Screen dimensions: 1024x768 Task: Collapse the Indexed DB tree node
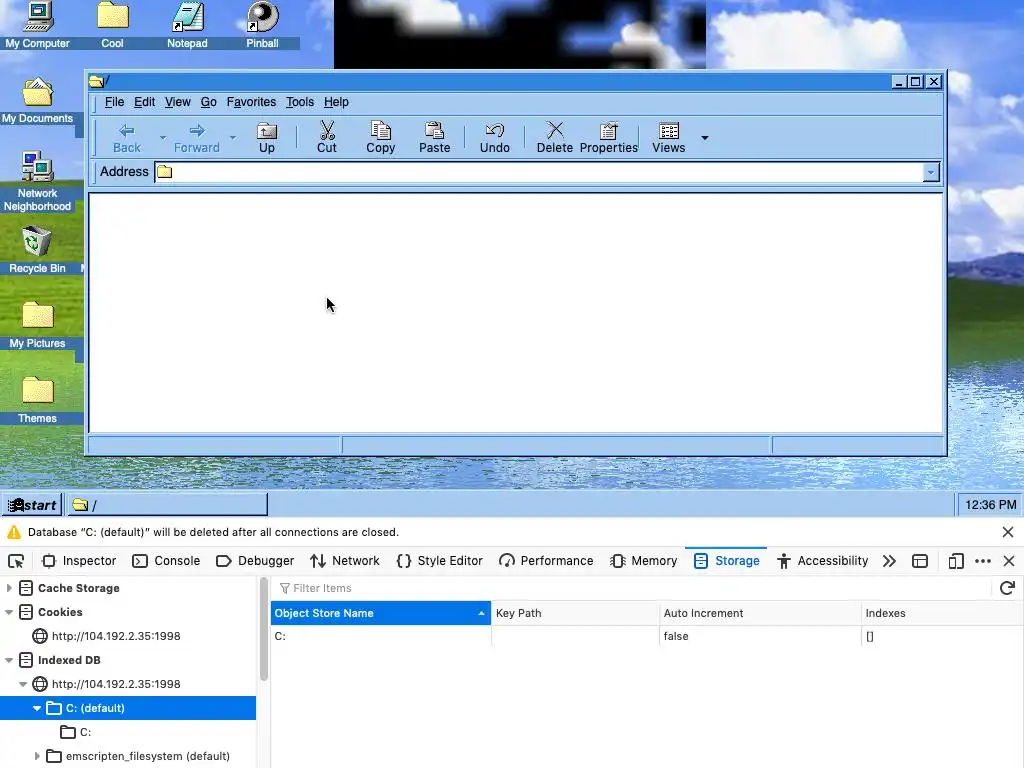pyautogui.click(x=9, y=660)
